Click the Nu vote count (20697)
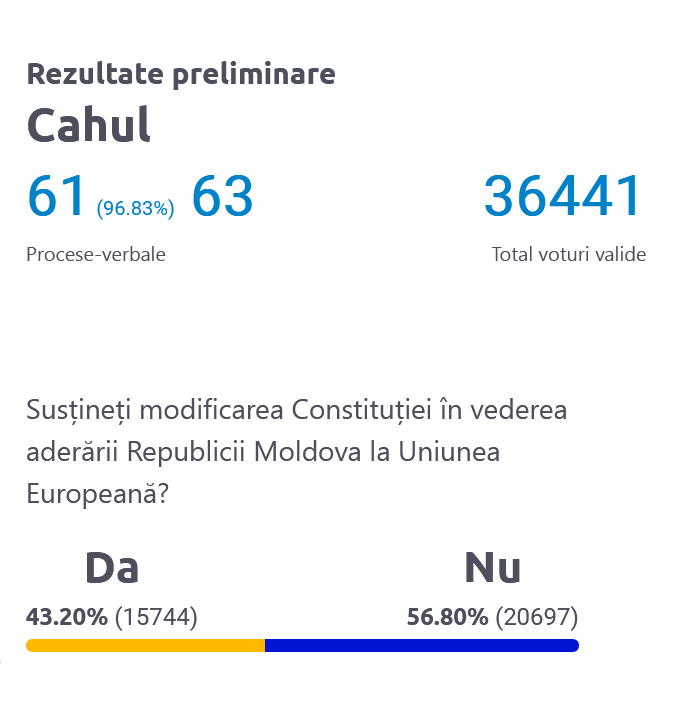This screenshot has height=725, width=700. 537,617
